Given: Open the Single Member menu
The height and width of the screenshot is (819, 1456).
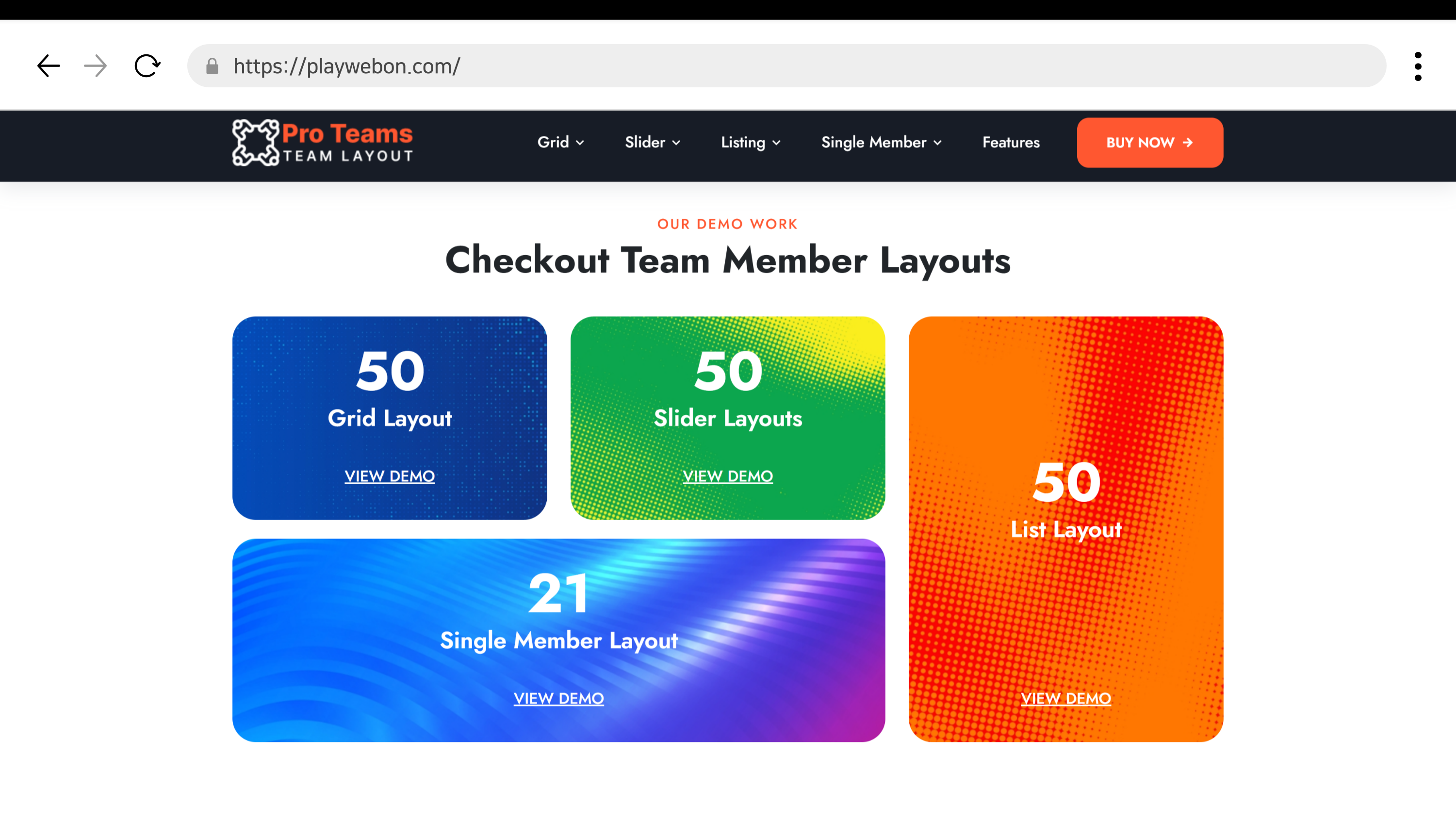Looking at the screenshot, I should [881, 143].
